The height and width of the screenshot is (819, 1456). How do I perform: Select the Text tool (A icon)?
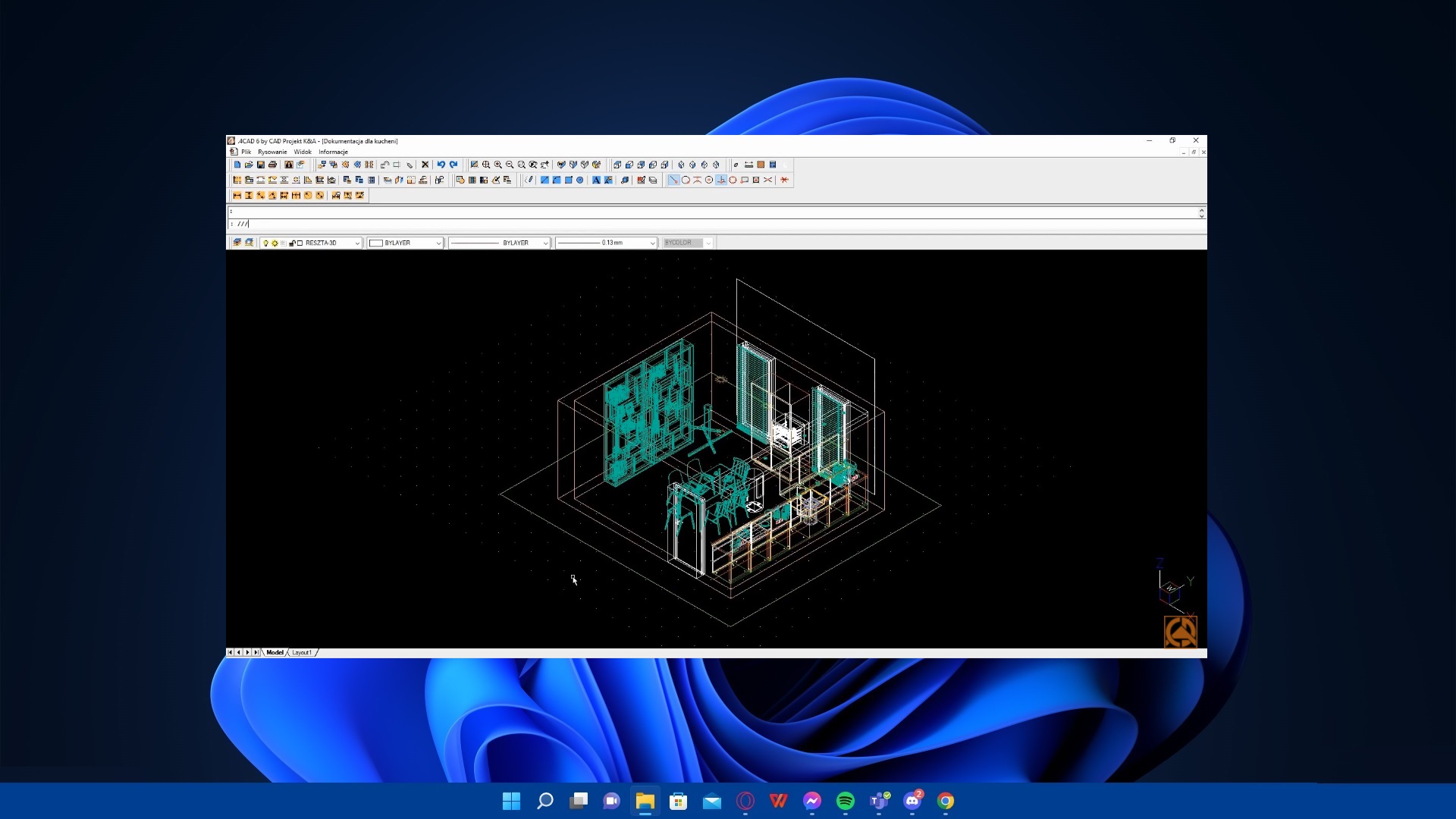[596, 180]
